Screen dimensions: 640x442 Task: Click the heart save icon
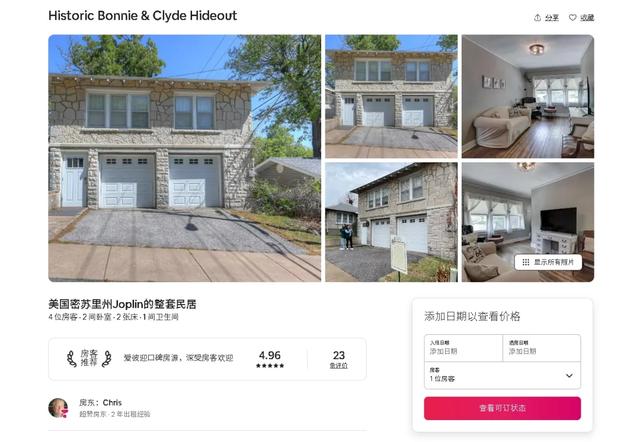573,18
